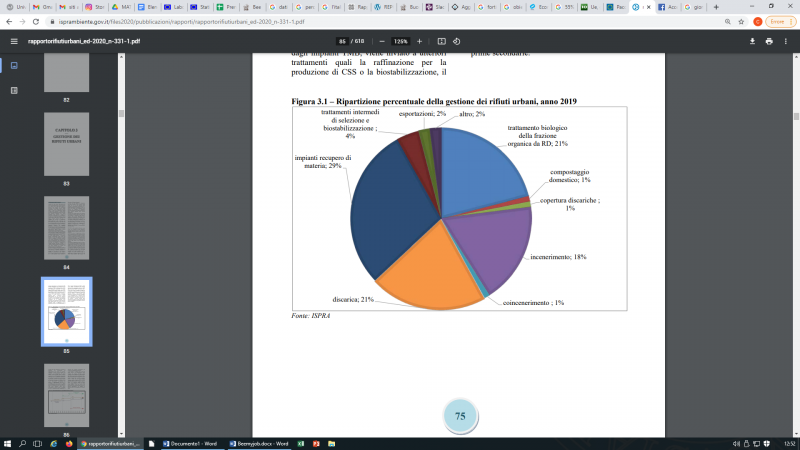Open the PDF viewer more actions menu
Viewport: 800px width, 450px height.
click(787, 41)
